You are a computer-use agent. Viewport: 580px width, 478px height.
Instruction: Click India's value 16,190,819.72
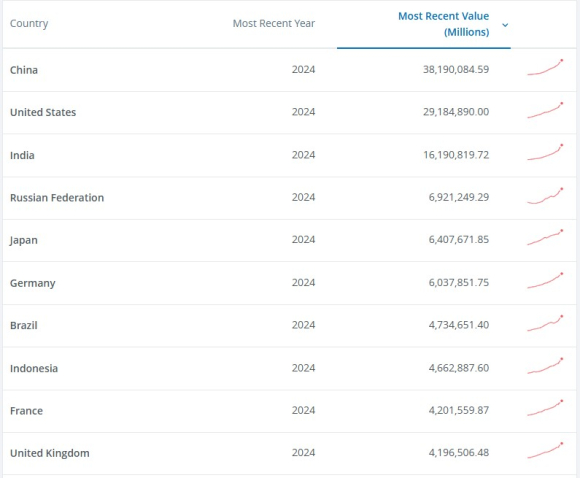point(456,155)
